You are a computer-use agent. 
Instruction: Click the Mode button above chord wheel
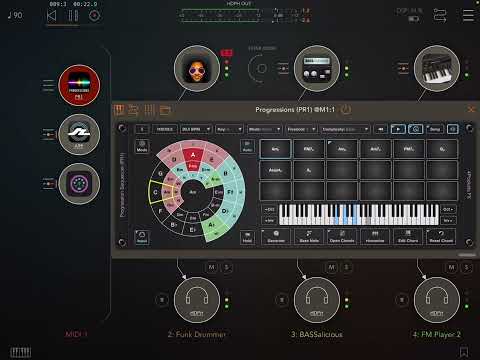142,146
